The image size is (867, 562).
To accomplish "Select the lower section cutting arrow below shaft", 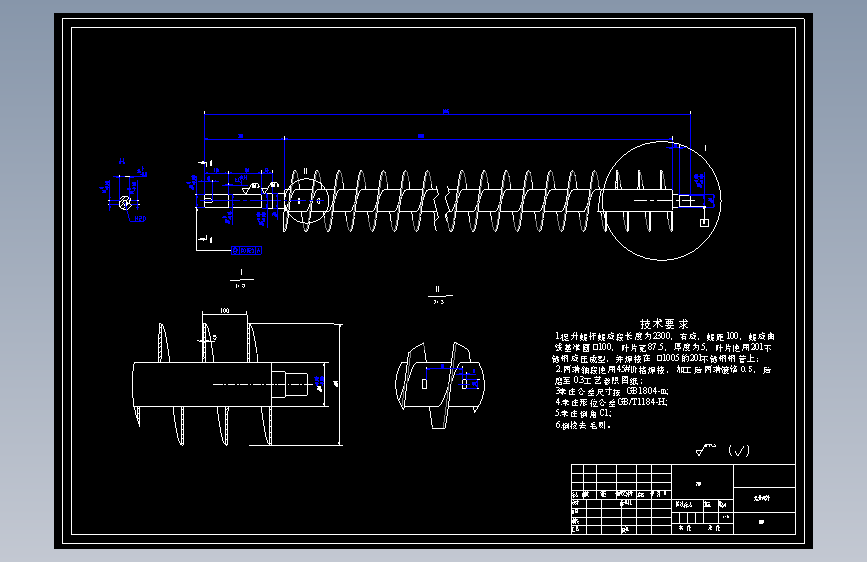I will 205,240.
